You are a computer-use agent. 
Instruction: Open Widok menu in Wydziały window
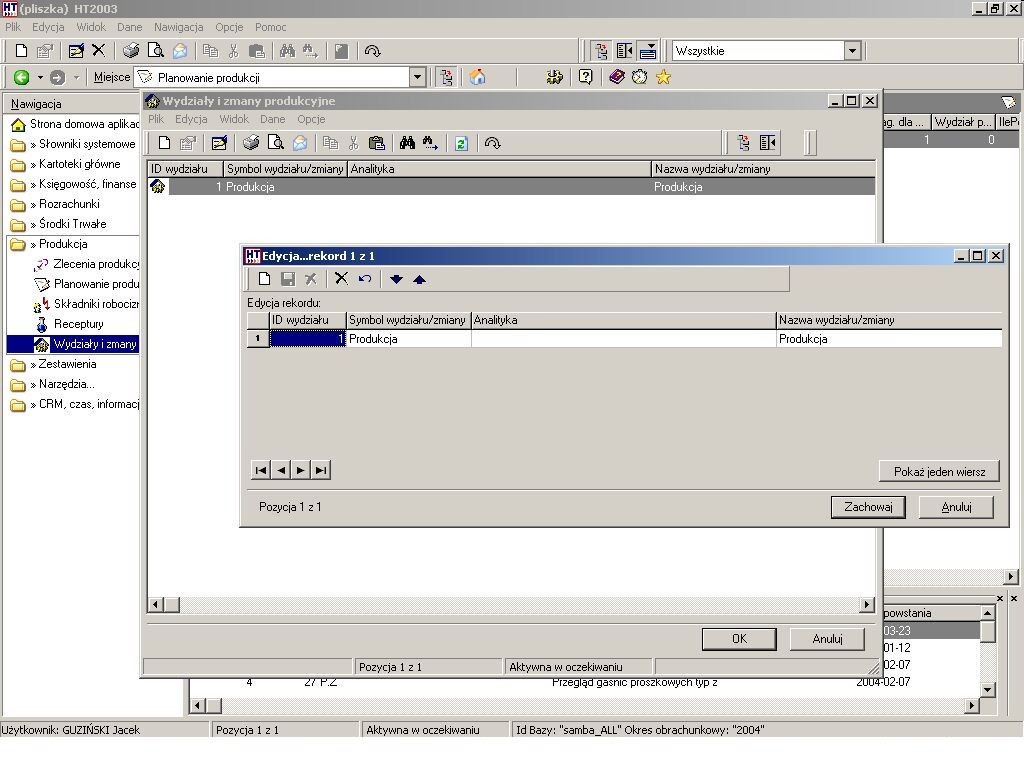click(x=234, y=119)
